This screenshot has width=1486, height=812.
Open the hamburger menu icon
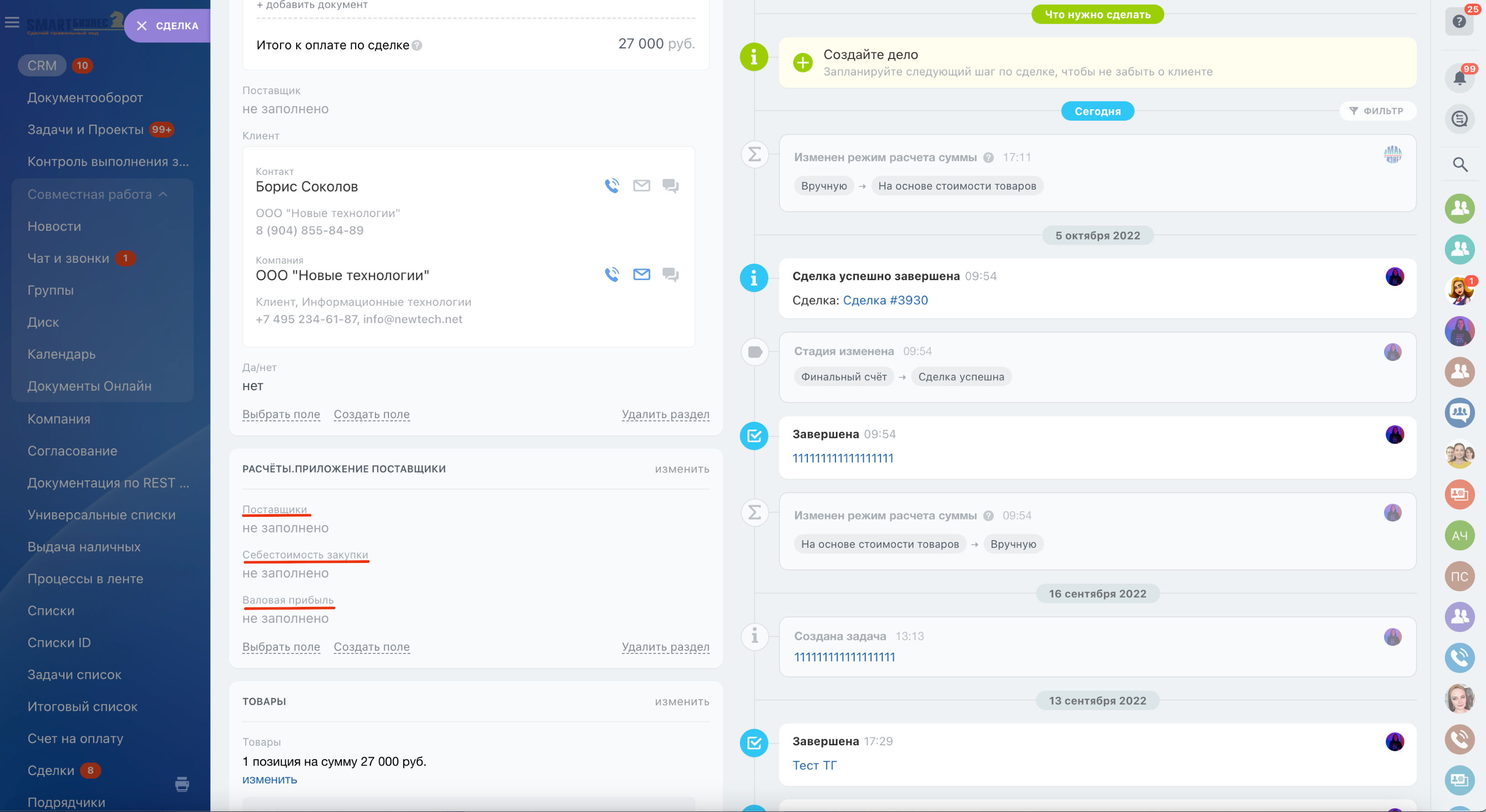click(11, 22)
